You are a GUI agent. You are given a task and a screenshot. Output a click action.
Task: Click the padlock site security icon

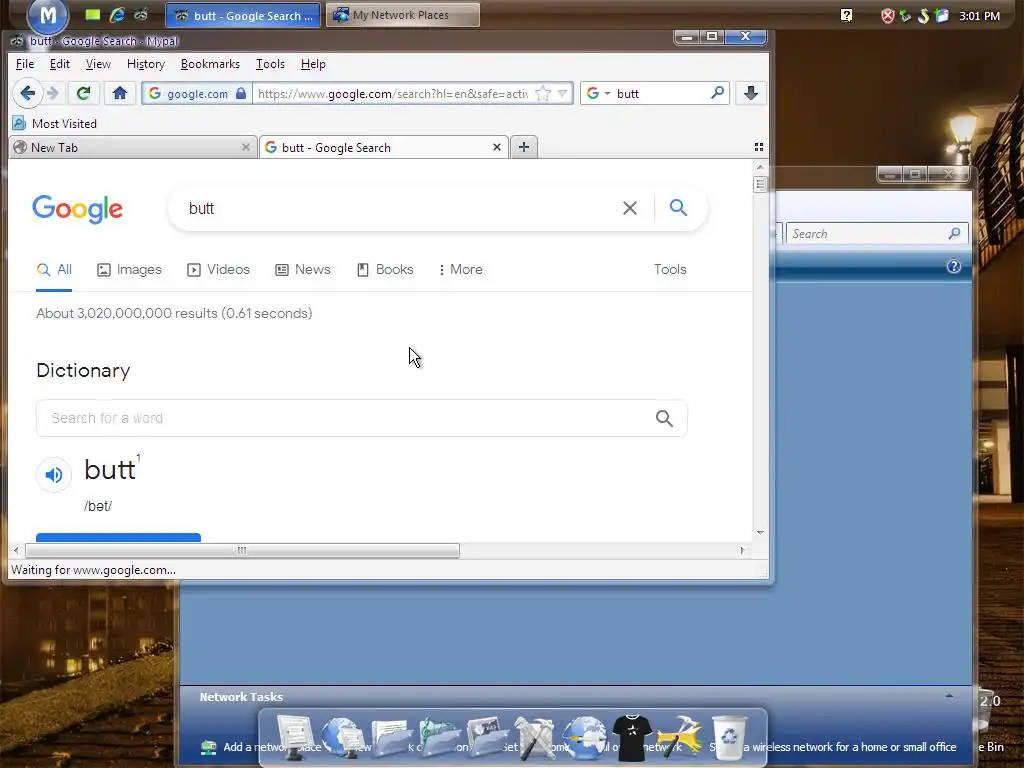coord(241,93)
